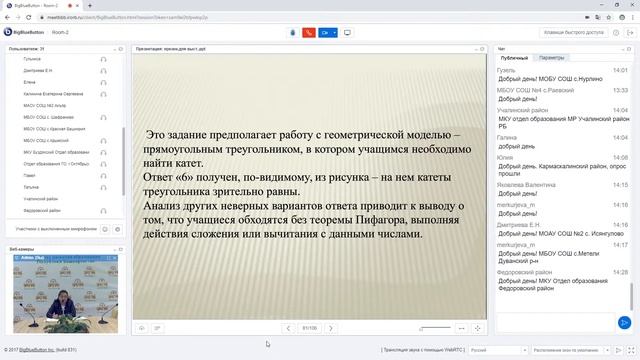Minimize the Users panel
640x360 pixels.
(x=115, y=49)
